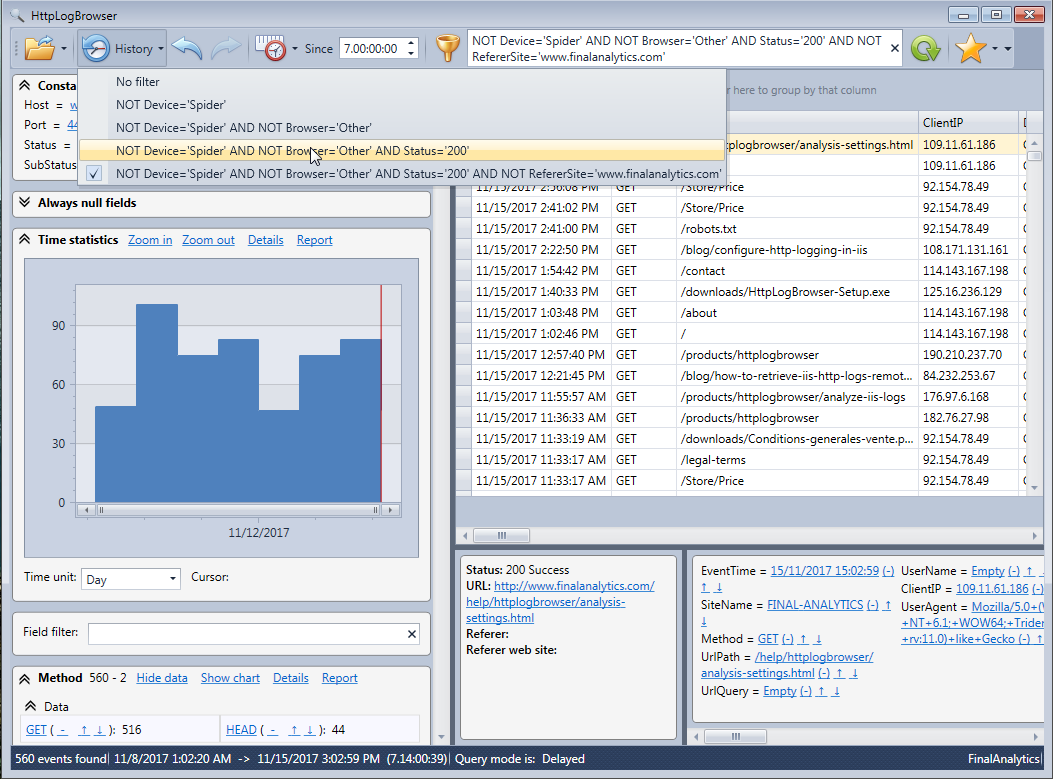Click the Method GET value in details
Screen dimensions: 1053x779
pos(768,639)
